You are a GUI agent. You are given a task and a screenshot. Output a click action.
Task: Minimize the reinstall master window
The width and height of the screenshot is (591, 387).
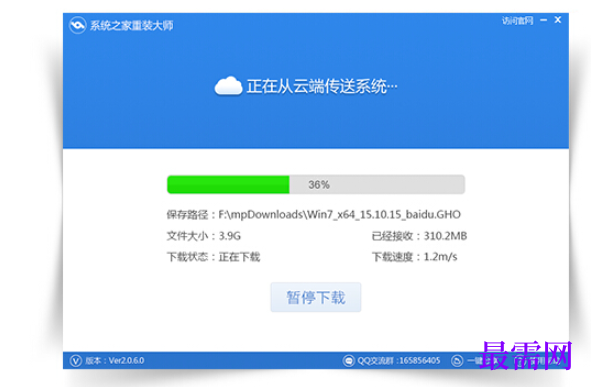click(543, 20)
